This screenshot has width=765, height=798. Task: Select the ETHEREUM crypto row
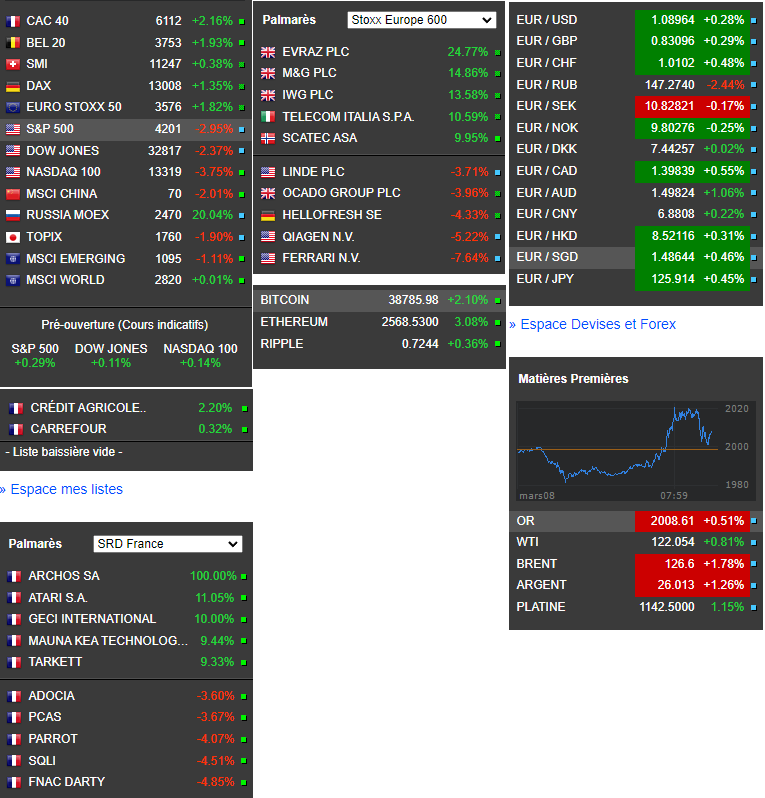[x=379, y=322]
